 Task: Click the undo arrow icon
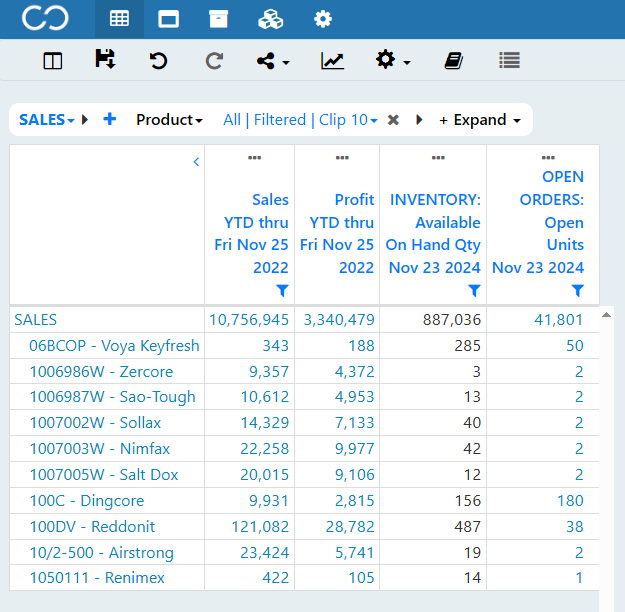click(158, 61)
